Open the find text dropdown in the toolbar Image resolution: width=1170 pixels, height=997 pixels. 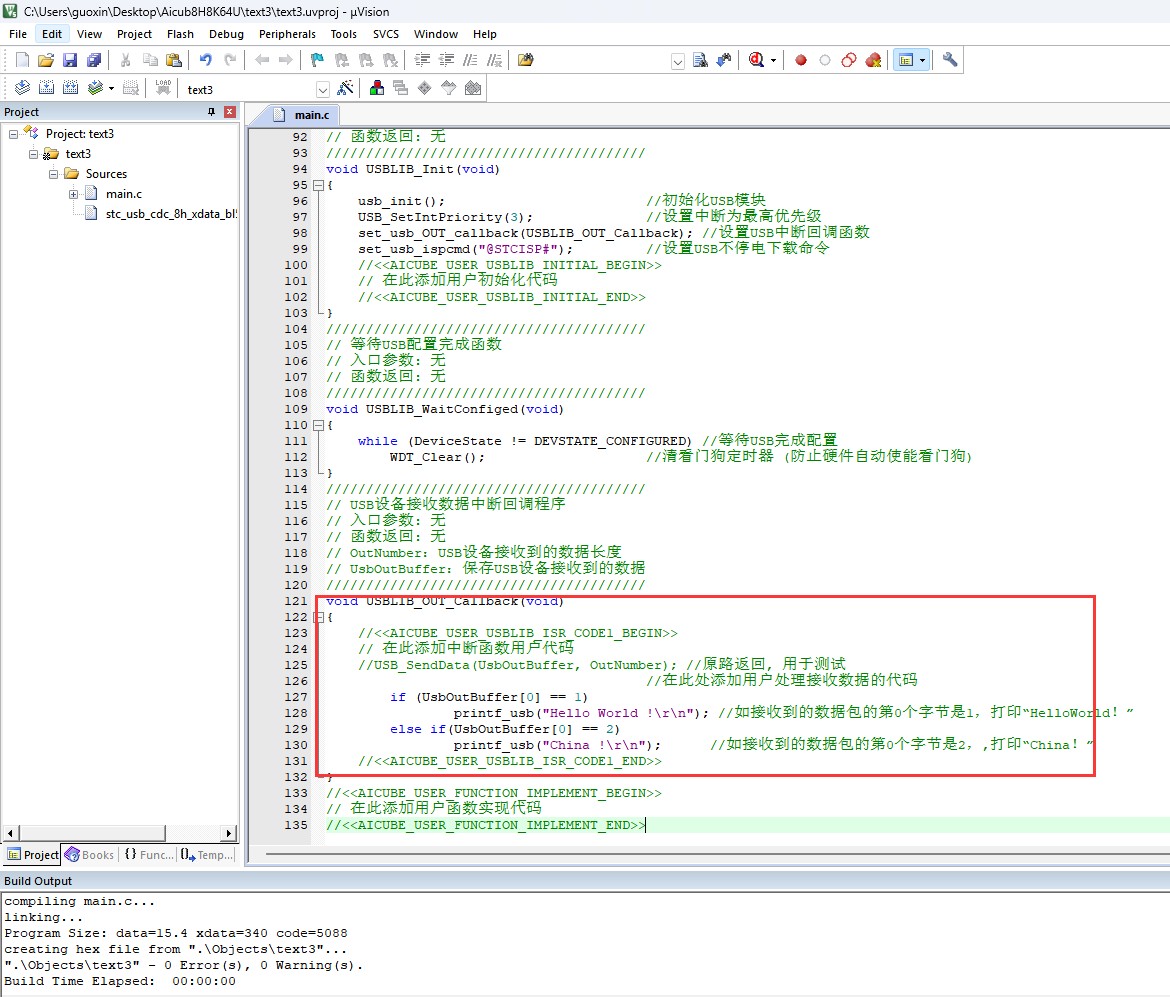pos(678,61)
